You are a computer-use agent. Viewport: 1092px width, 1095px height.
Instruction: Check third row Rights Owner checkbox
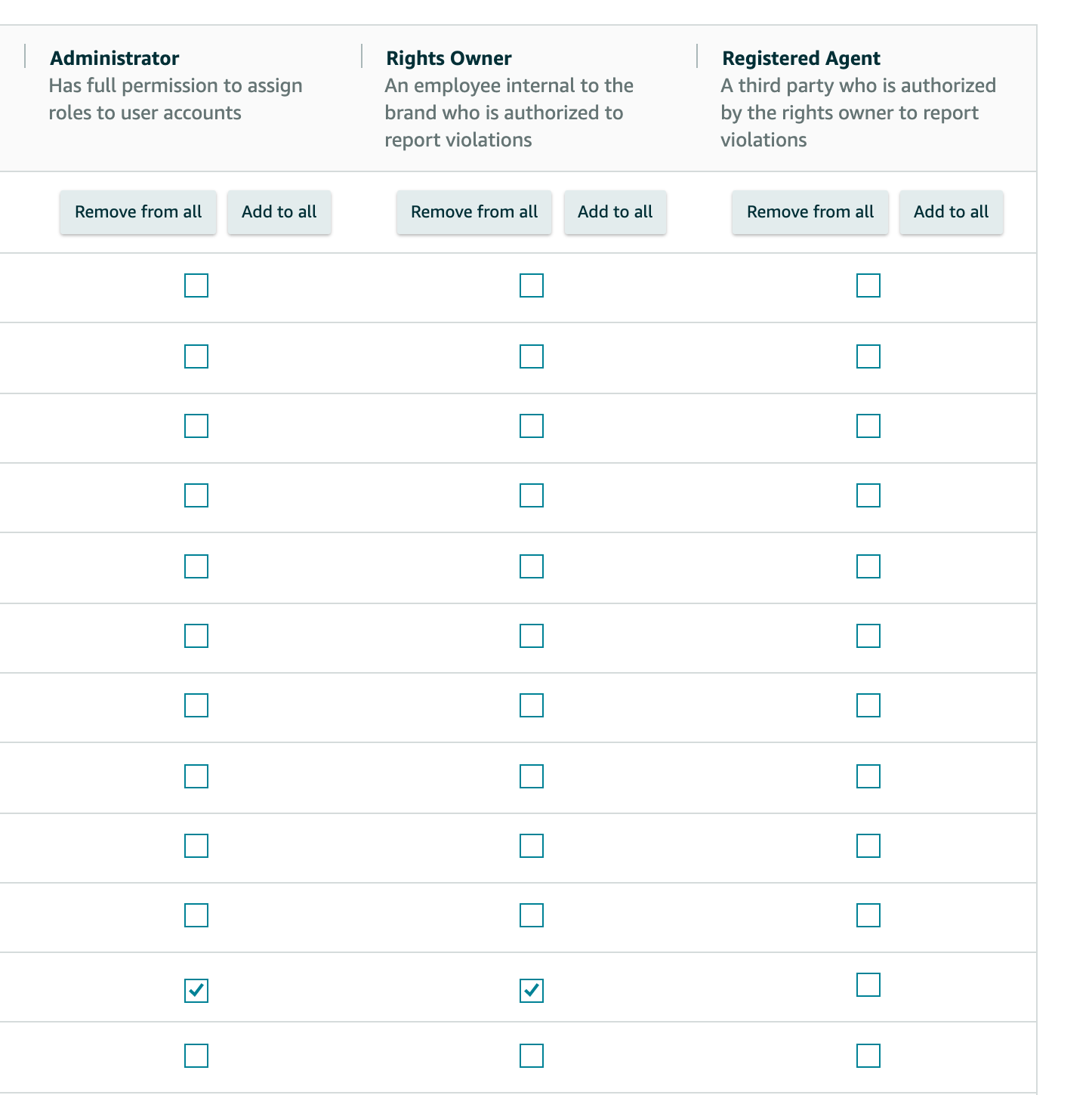[532, 426]
